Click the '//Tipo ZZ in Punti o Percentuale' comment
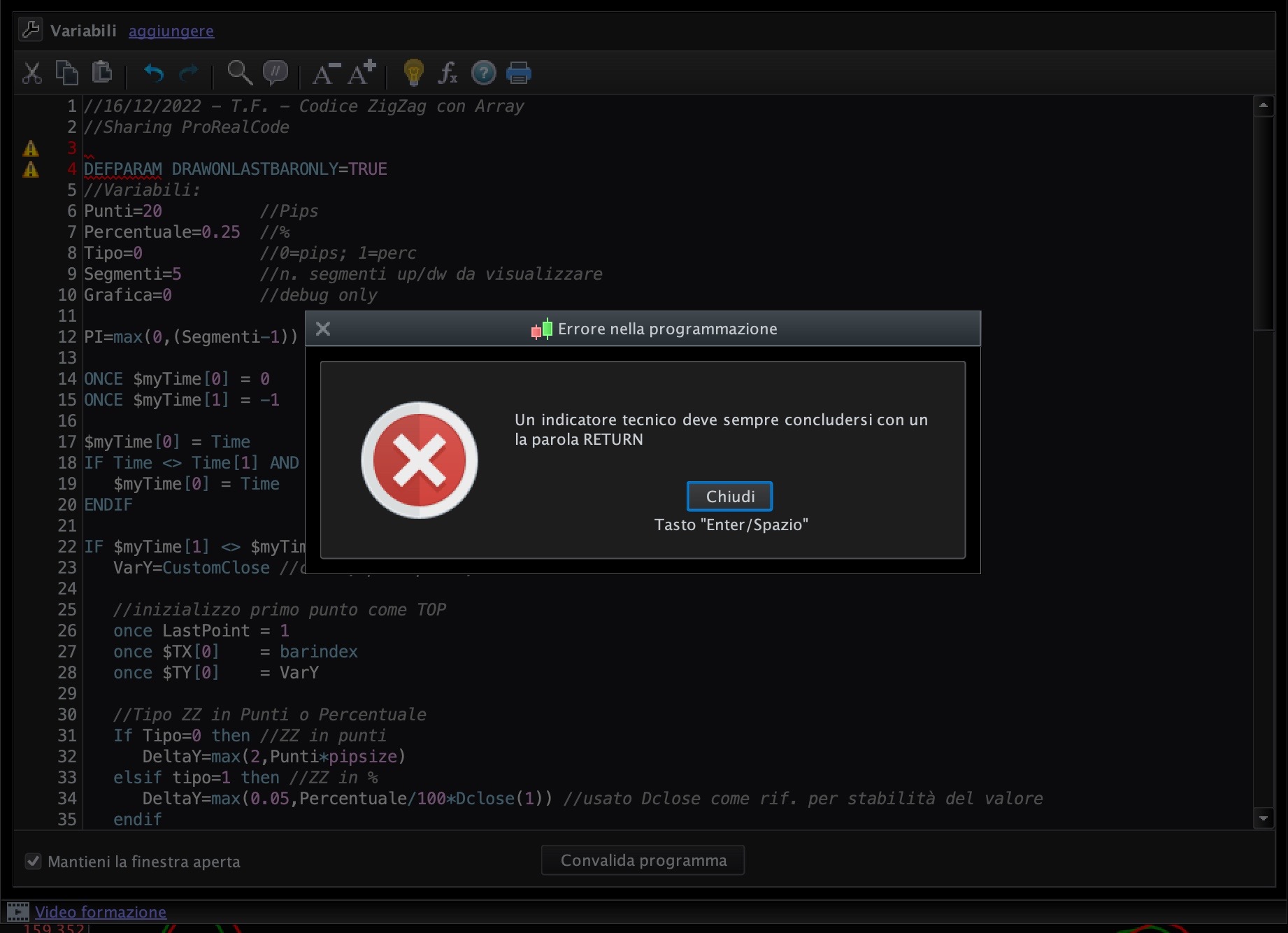1288x933 pixels. (x=270, y=715)
